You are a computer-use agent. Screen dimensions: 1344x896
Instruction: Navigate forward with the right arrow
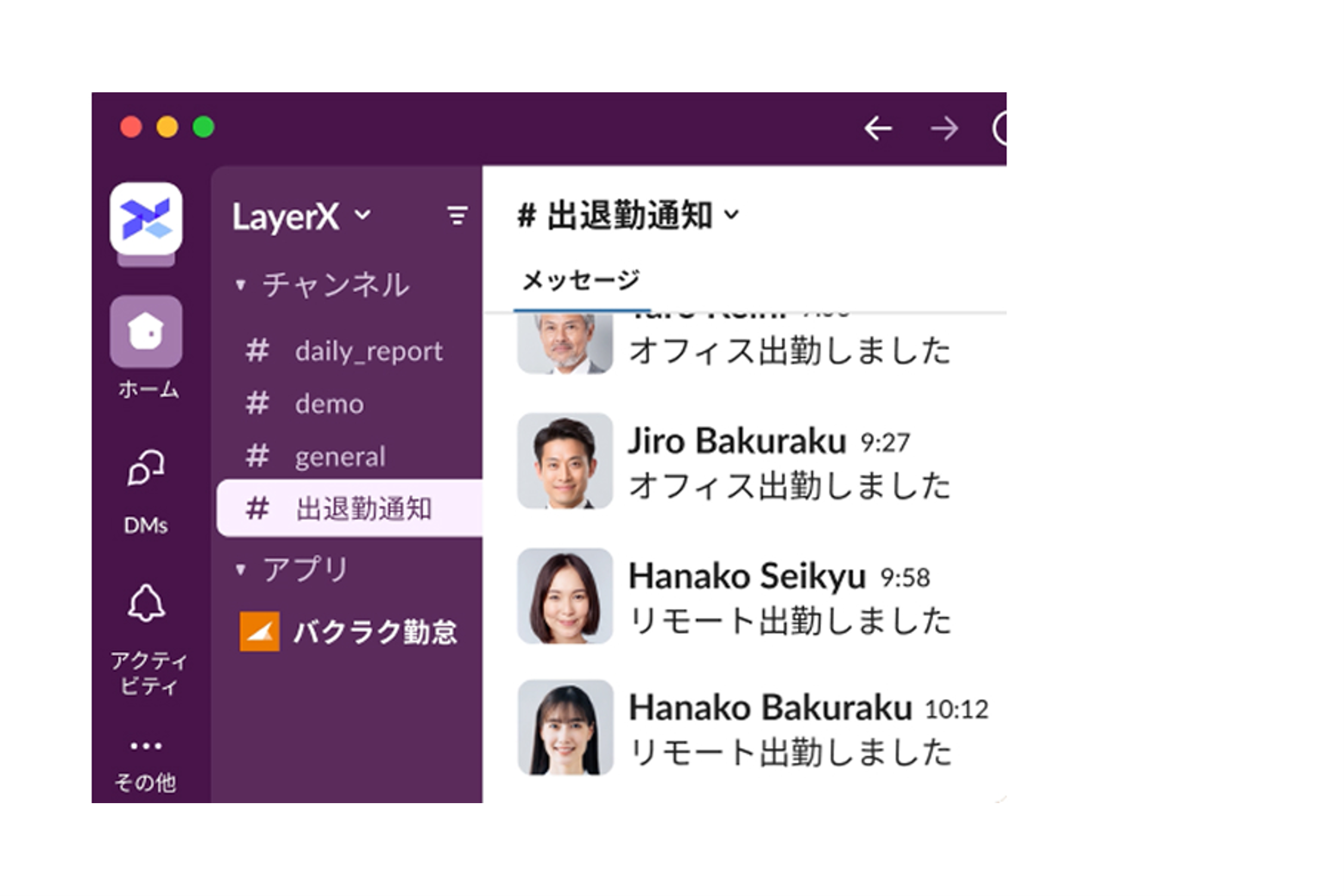(944, 128)
